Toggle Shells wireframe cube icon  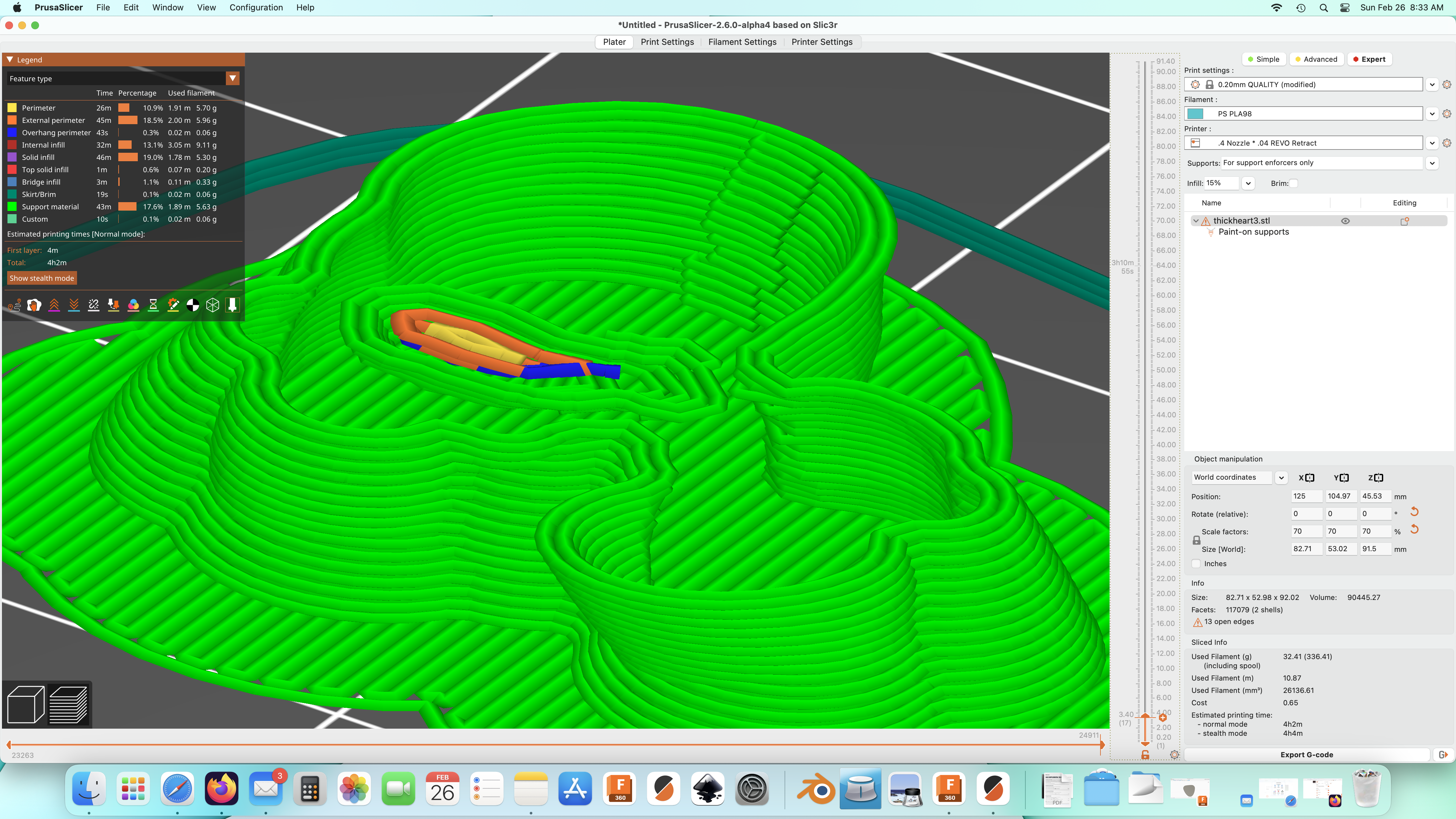213,305
